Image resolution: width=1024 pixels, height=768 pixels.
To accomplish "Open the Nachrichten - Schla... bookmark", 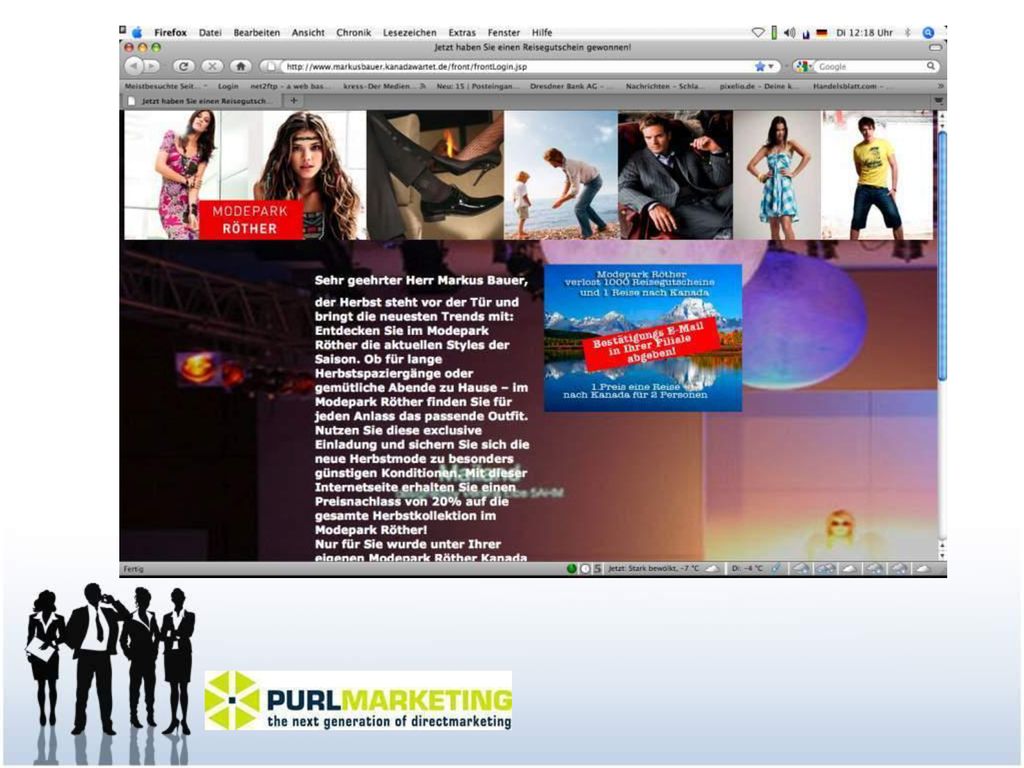I will pos(664,86).
